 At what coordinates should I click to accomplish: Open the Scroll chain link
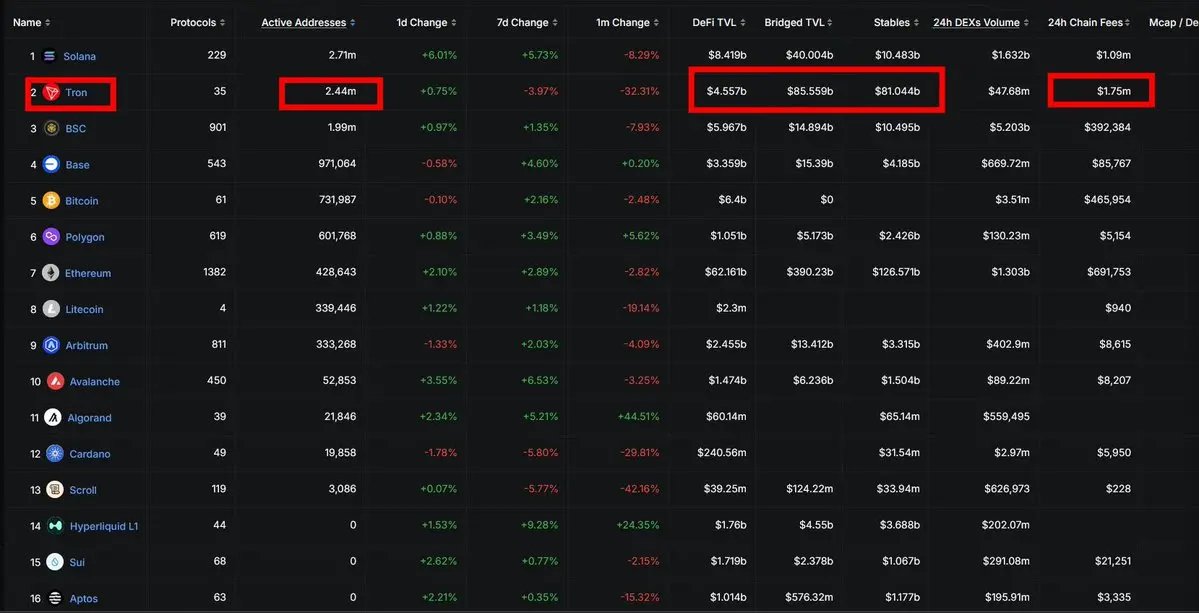click(x=83, y=490)
